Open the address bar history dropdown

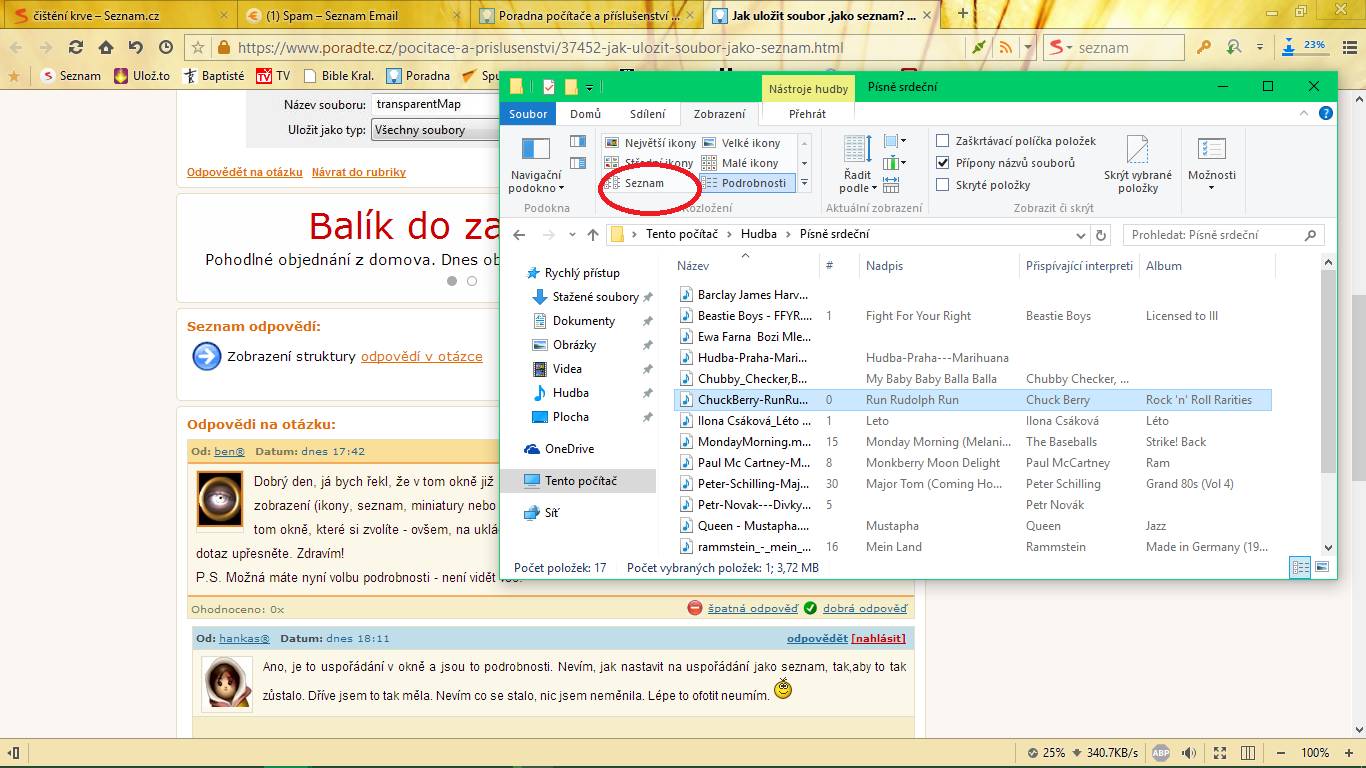(1080, 235)
